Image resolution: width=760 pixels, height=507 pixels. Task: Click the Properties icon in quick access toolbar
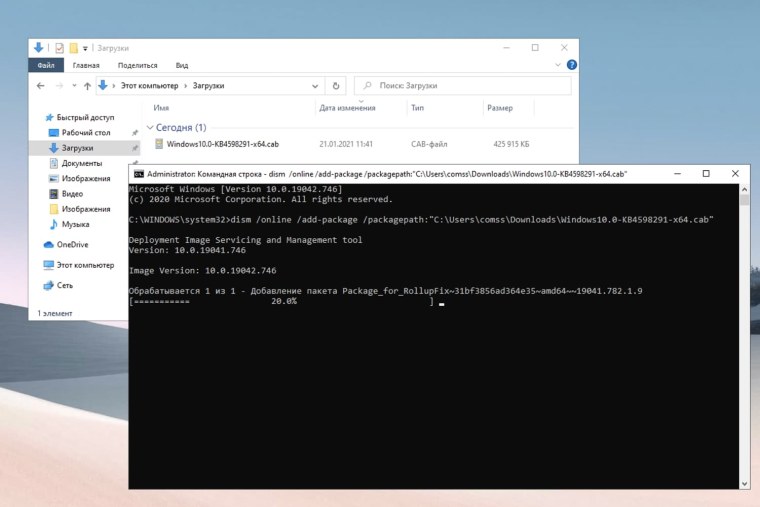click(60, 47)
